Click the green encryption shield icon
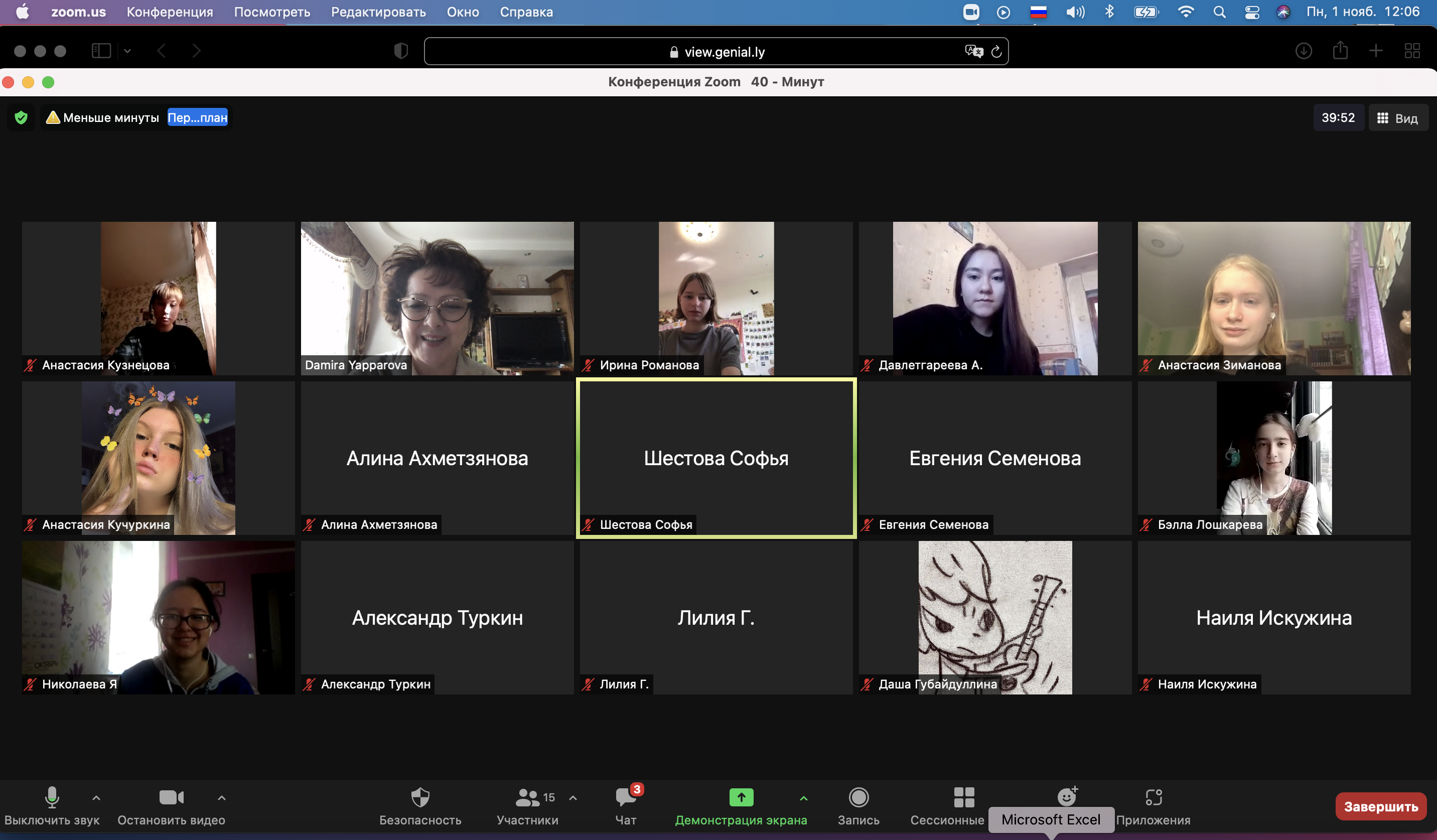Screen dimensions: 1437x840 point(21,118)
